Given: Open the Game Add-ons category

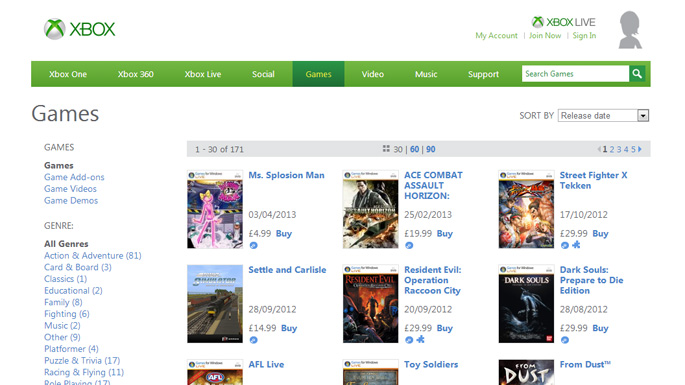Looking at the screenshot, I should [x=74, y=177].
